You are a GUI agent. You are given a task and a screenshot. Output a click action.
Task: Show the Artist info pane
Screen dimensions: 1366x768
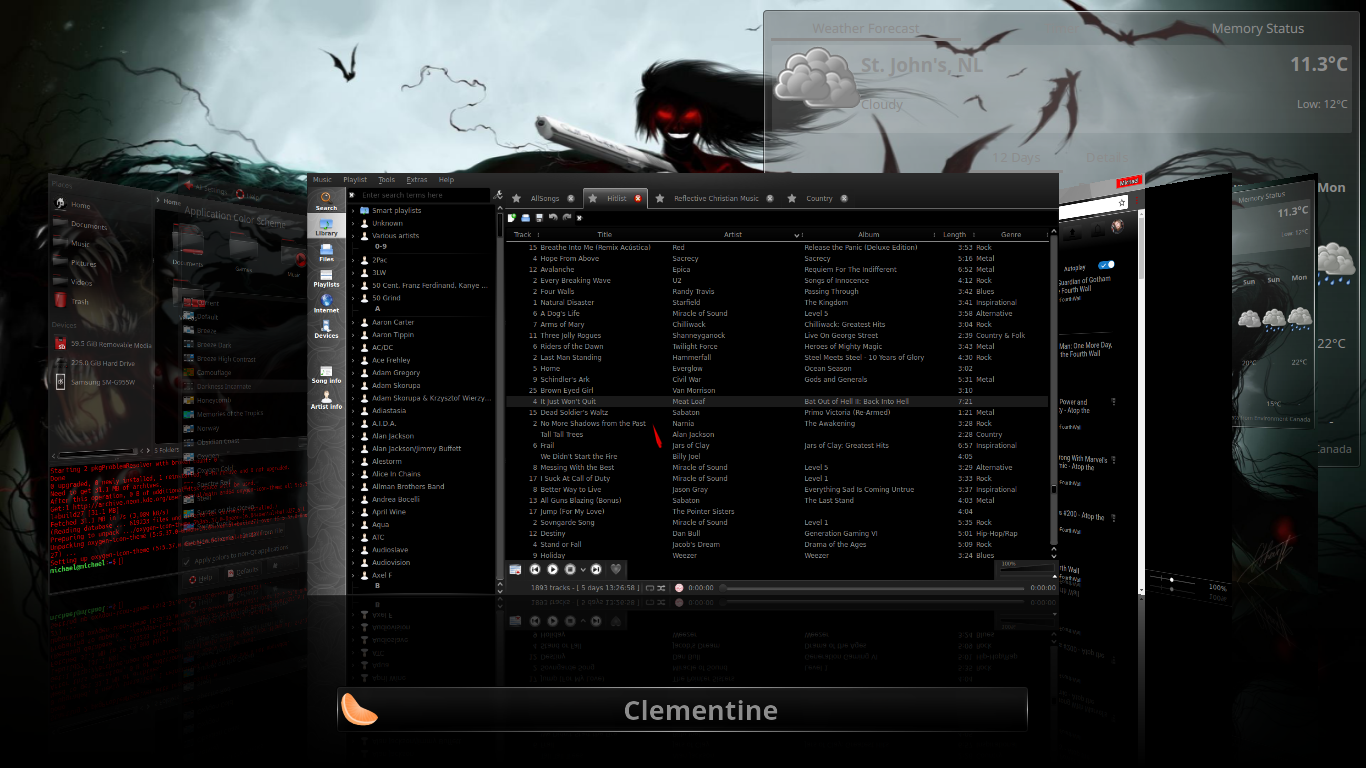click(x=326, y=401)
